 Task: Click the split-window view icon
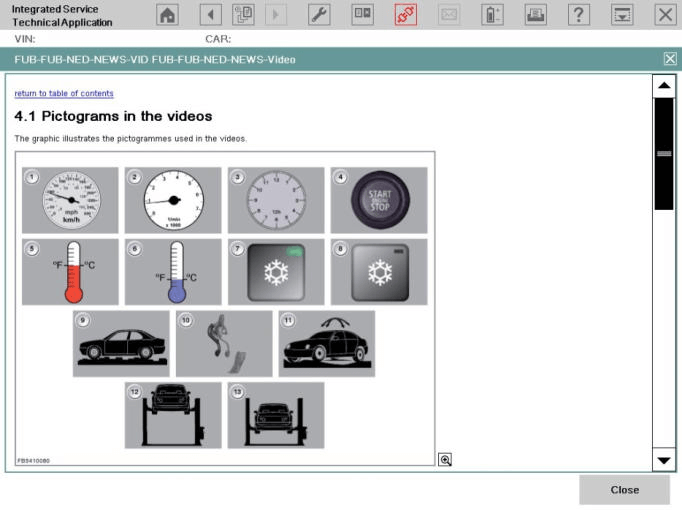(x=362, y=15)
